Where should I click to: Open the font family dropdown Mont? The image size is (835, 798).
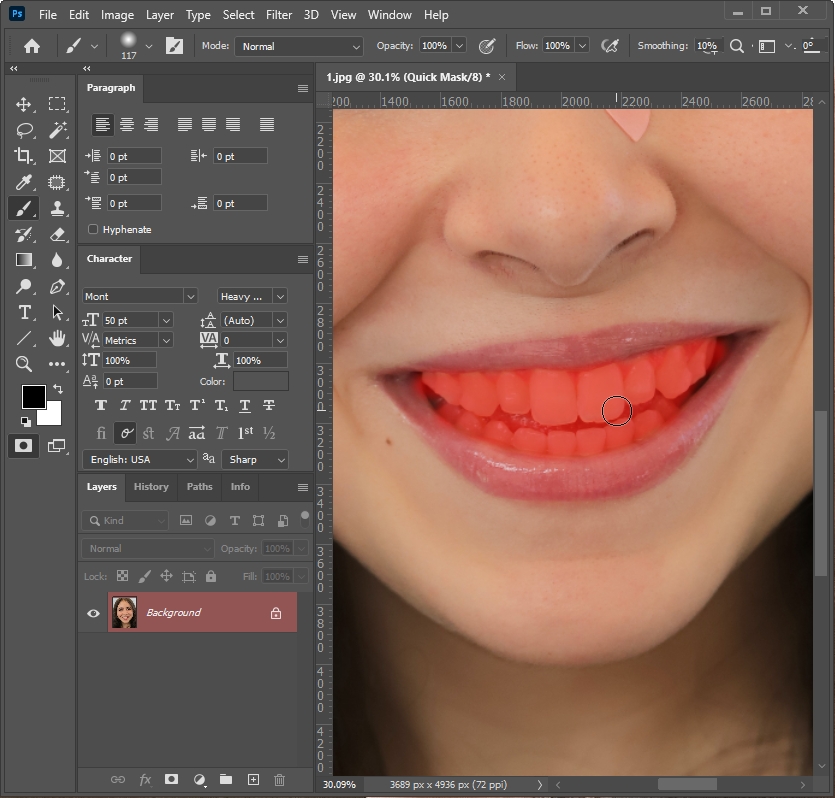[140, 296]
